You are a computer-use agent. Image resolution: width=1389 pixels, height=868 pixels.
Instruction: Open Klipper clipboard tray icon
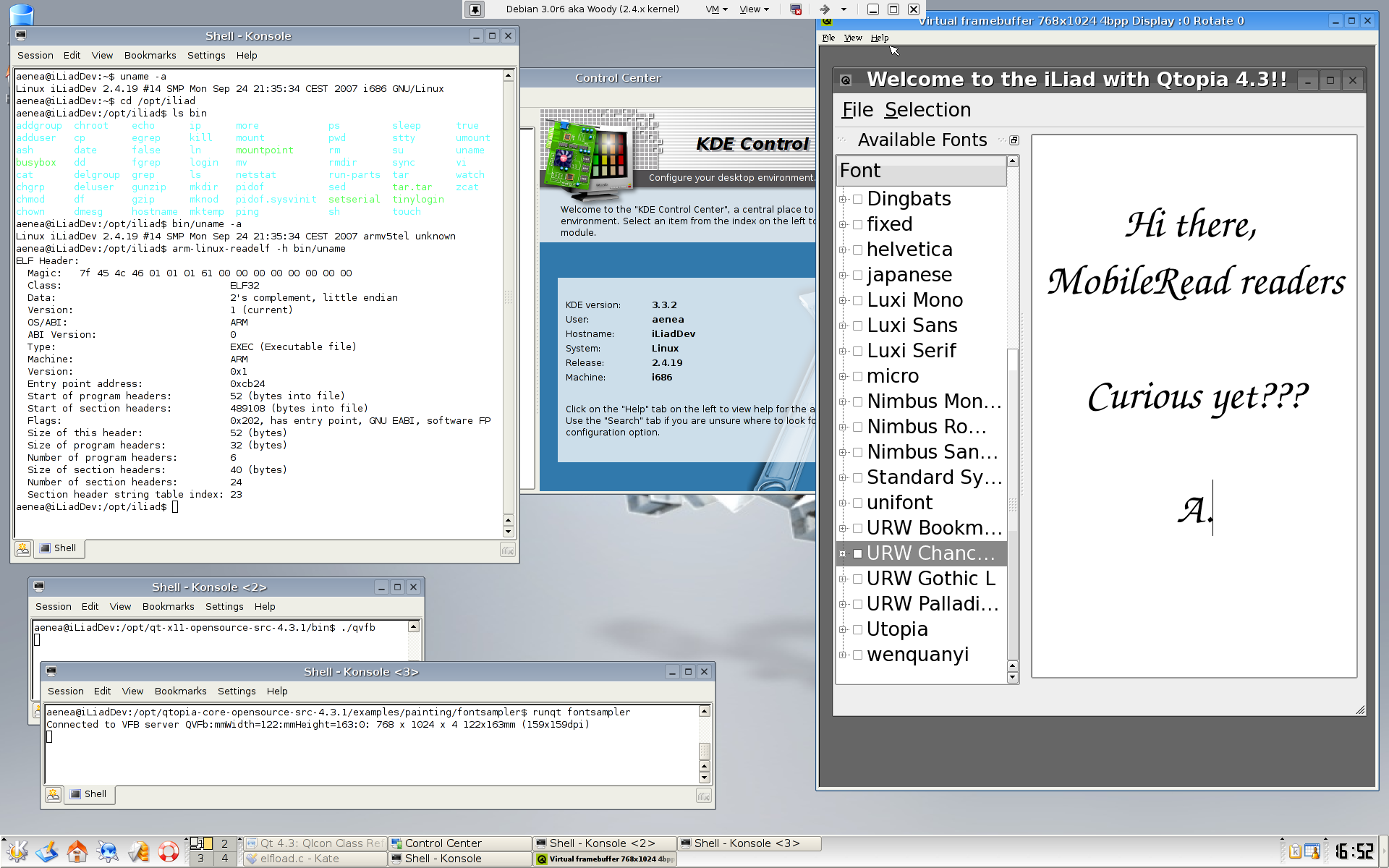pyautogui.click(x=1295, y=851)
